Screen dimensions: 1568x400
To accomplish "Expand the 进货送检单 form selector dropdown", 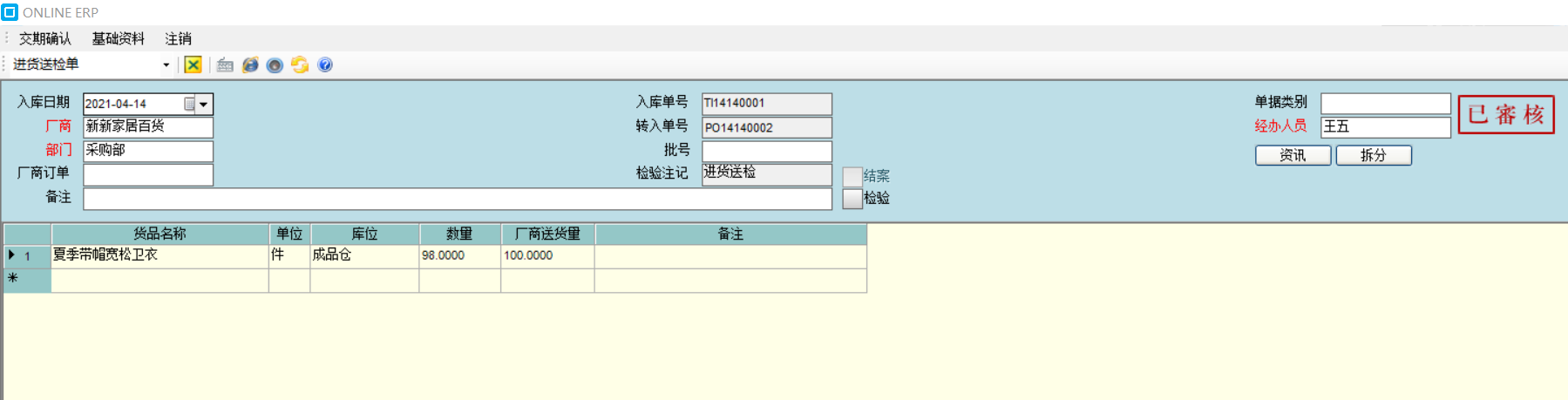I will click(x=166, y=64).
